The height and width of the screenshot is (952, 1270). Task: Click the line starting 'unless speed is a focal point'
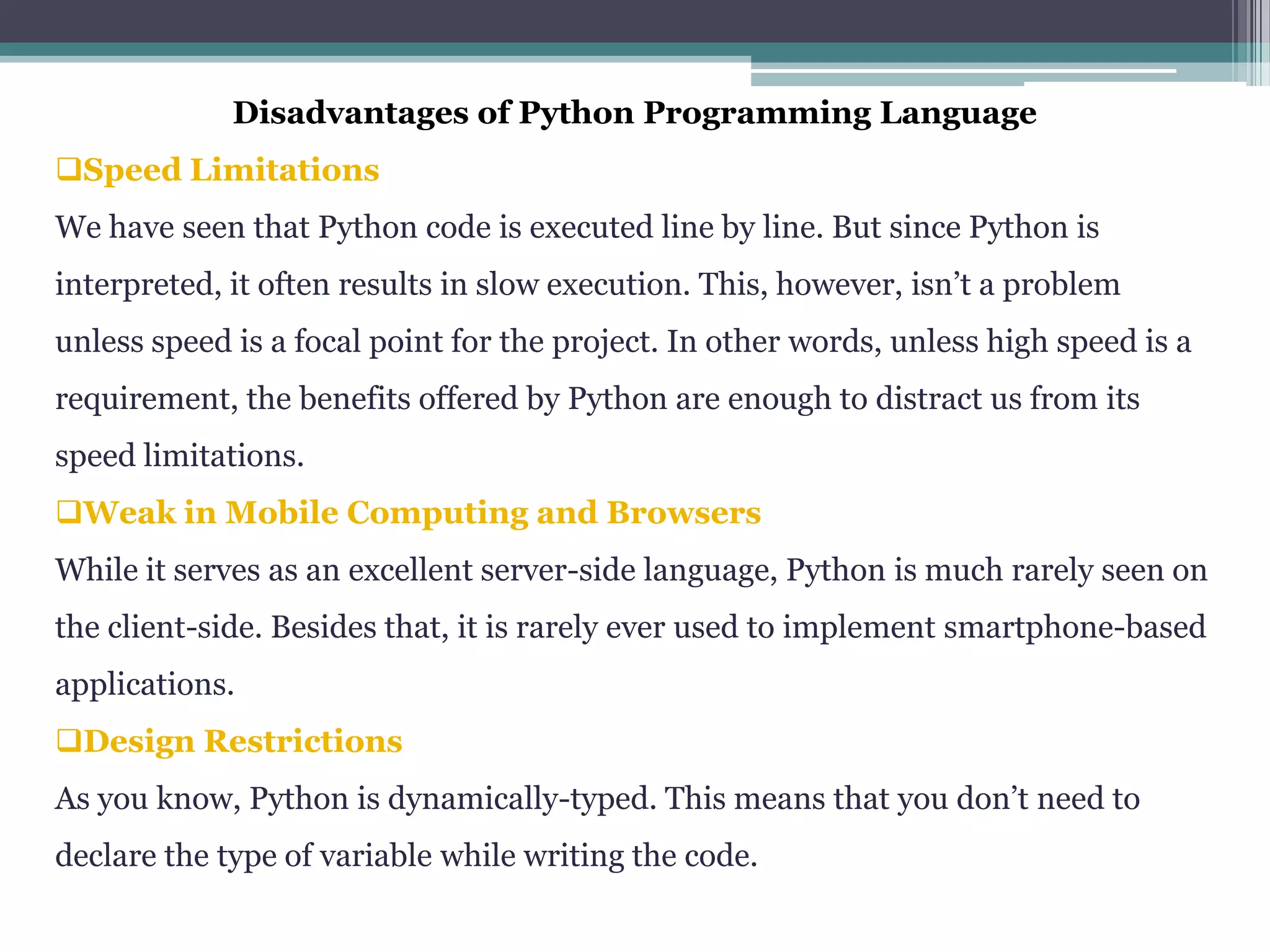point(623,342)
